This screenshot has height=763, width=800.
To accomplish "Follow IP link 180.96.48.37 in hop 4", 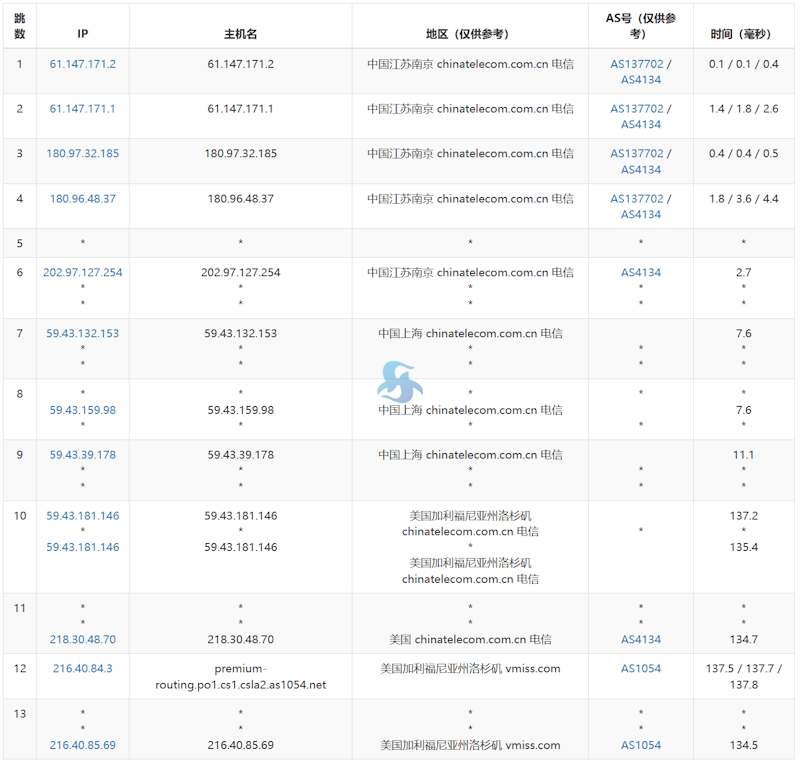I will pyautogui.click(x=83, y=199).
